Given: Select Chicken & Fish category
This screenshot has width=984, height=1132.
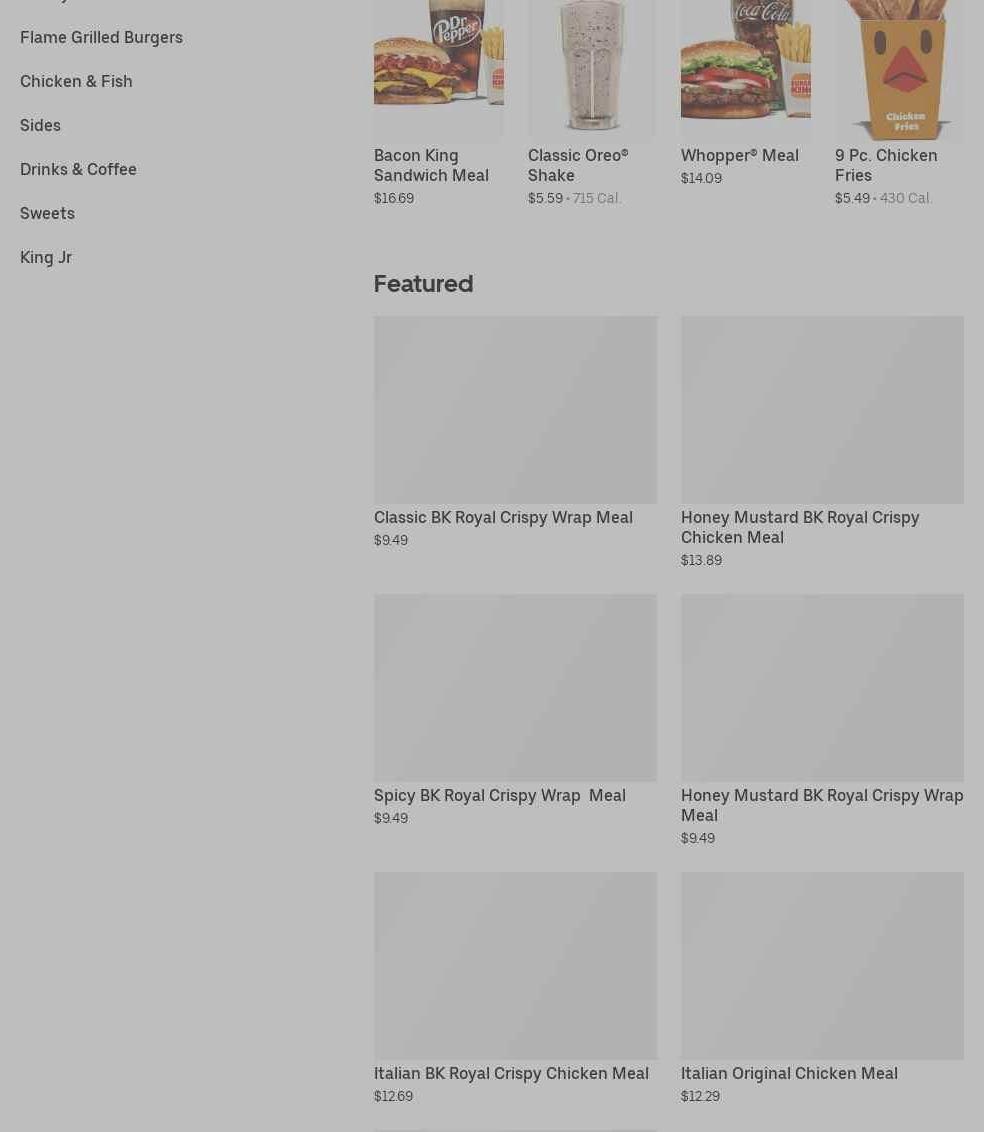Looking at the screenshot, I should [76, 82].
